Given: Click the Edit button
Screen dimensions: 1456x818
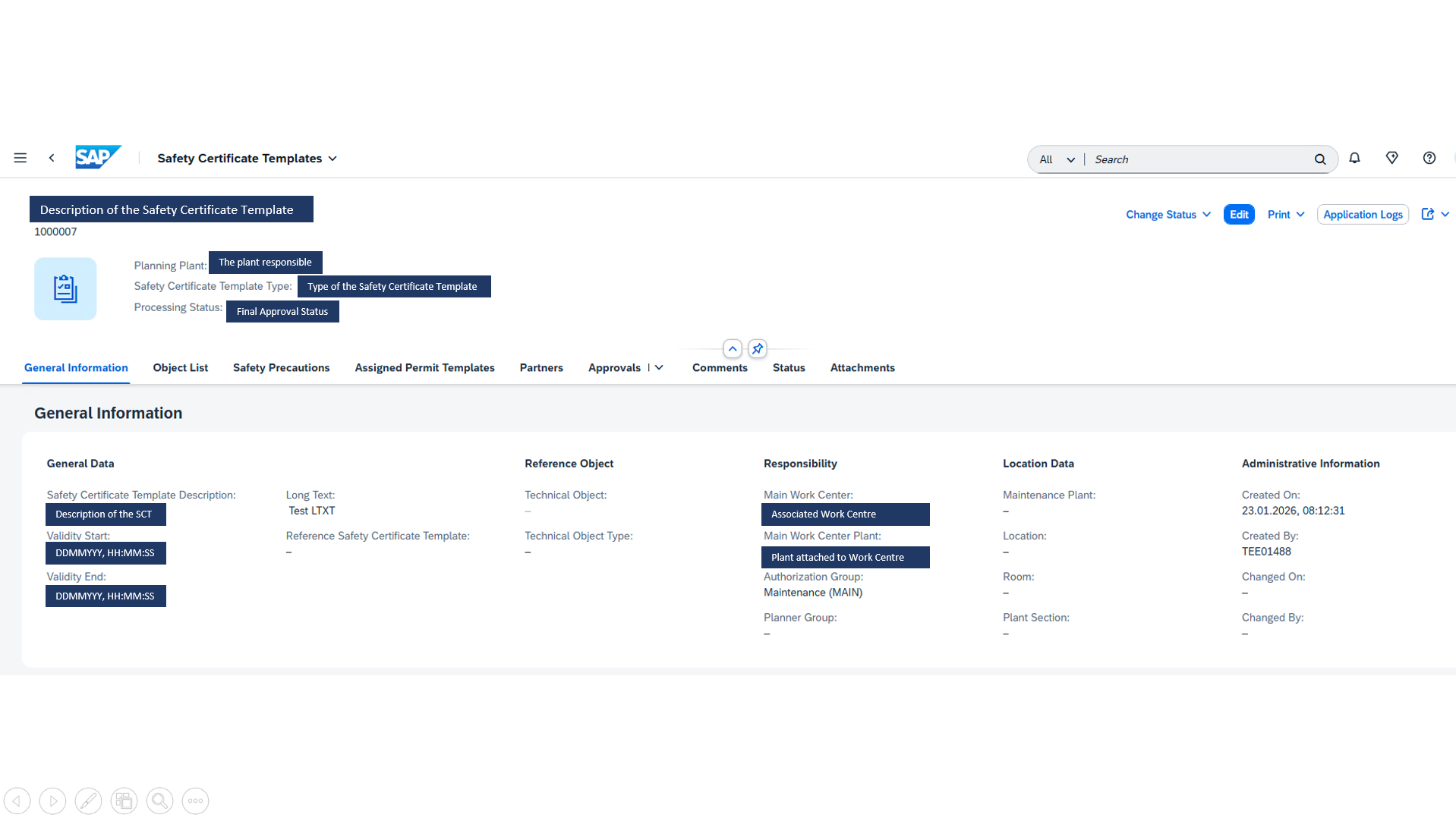Looking at the screenshot, I should click(x=1238, y=215).
